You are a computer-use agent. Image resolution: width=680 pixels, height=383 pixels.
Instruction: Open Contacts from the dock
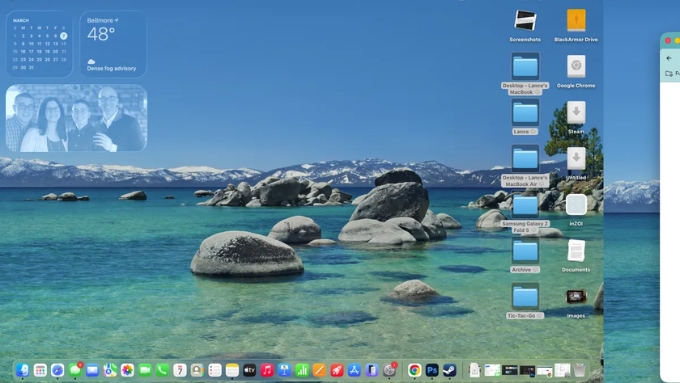197,370
